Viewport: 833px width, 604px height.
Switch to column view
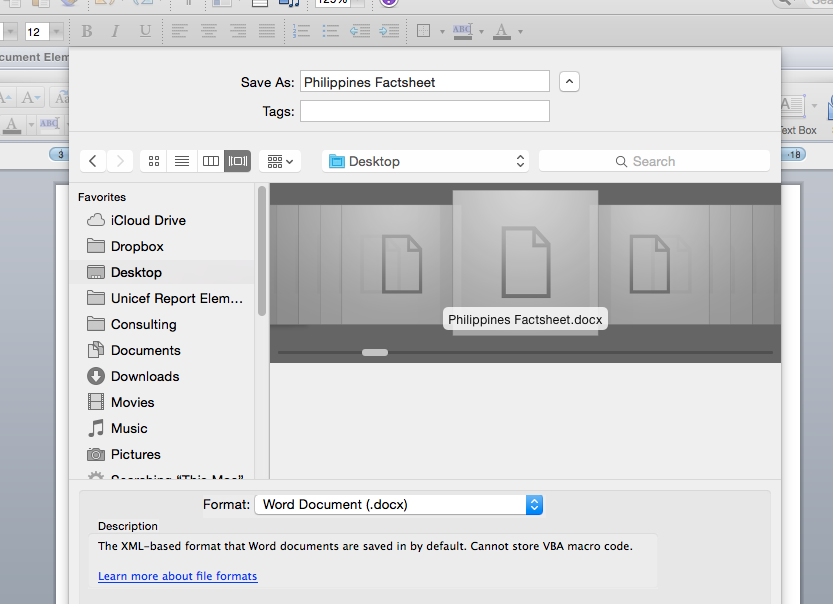[210, 161]
